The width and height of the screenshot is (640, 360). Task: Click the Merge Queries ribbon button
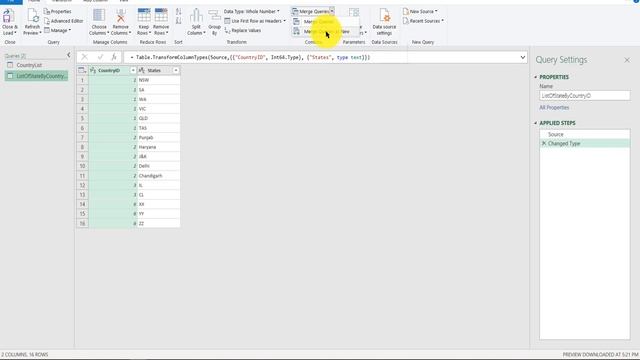[x=310, y=11]
